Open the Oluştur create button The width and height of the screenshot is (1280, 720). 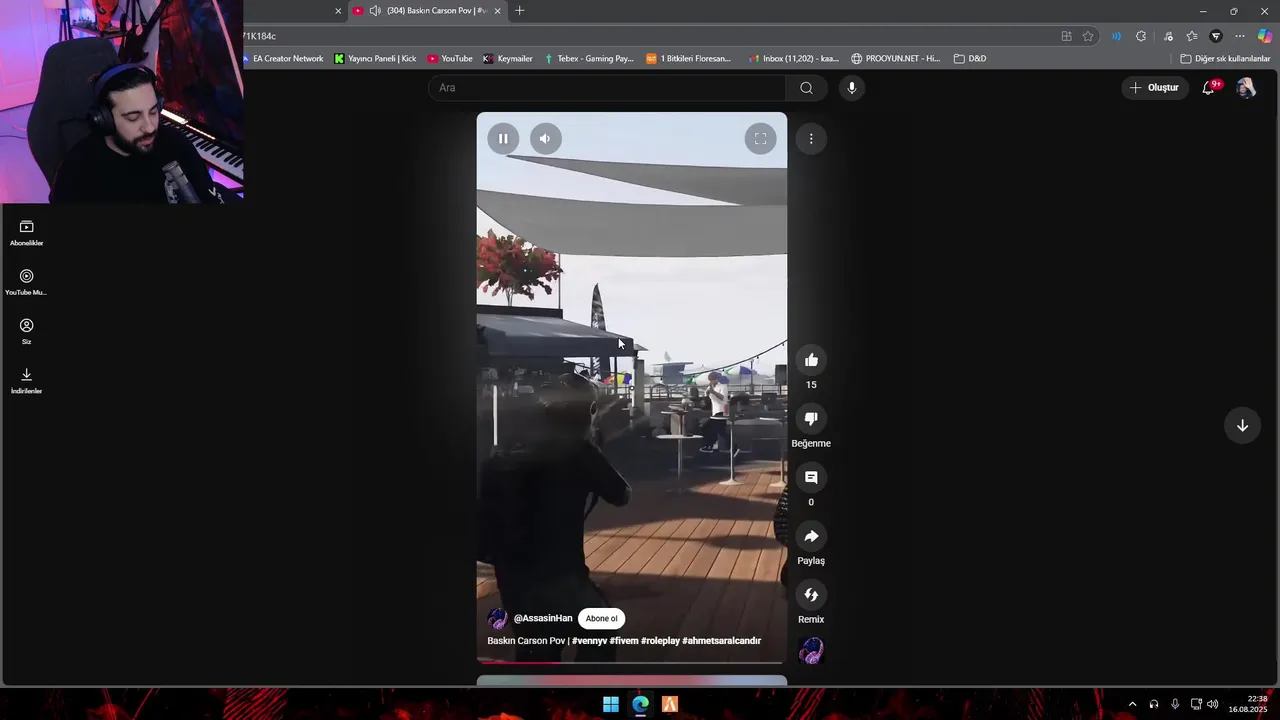tap(1154, 88)
